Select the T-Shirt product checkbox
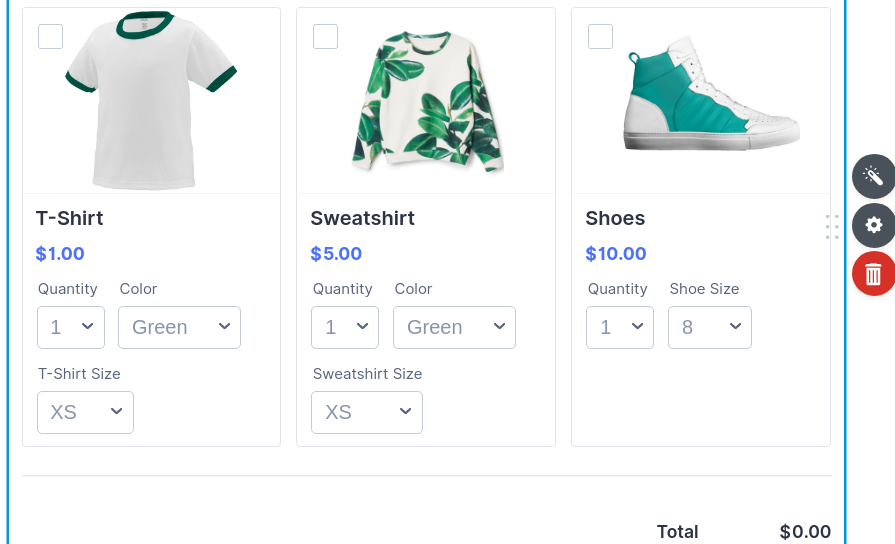The image size is (895, 544). click(51, 36)
